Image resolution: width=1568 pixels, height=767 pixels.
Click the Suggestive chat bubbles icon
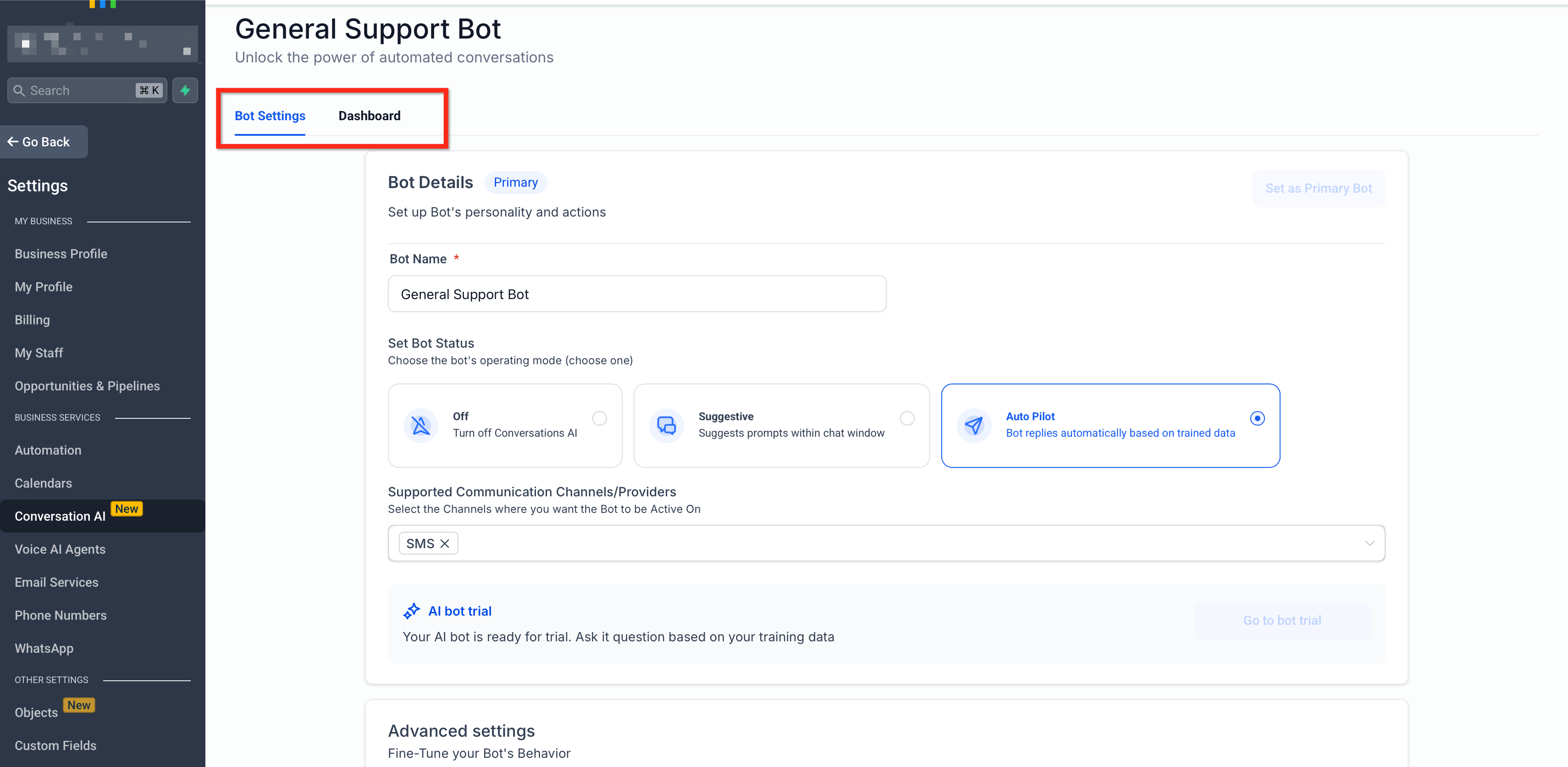667,425
